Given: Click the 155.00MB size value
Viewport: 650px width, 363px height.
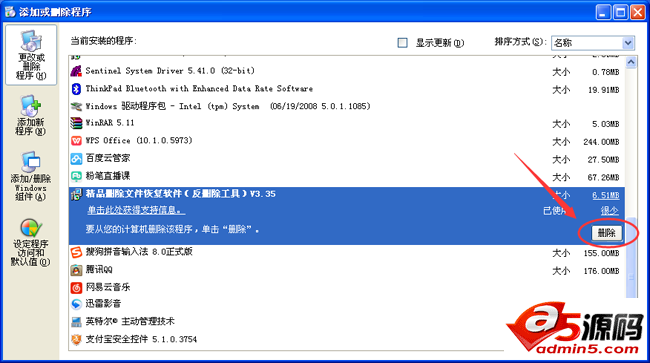Looking at the screenshot, I should pos(601,253).
